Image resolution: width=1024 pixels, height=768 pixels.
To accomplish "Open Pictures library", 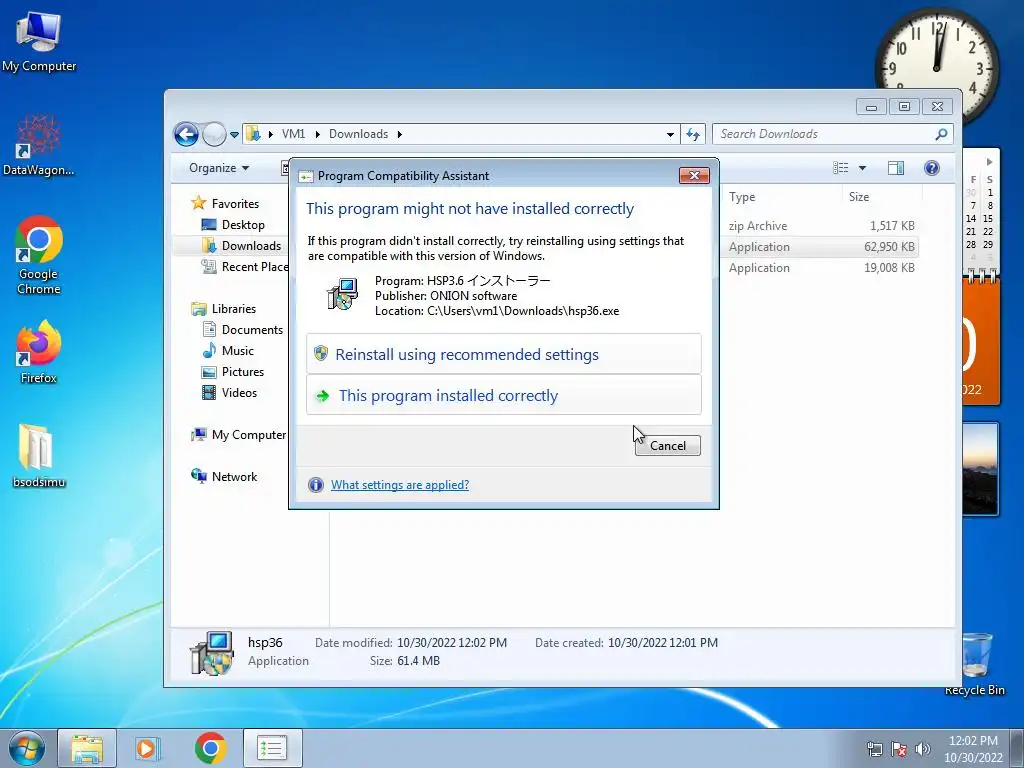I will pos(243,372).
